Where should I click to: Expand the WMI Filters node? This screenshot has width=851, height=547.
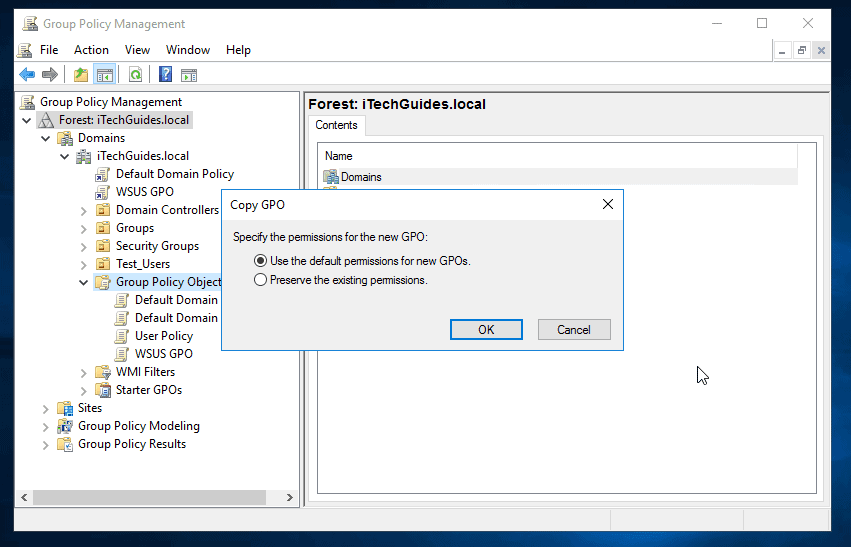coord(84,372)
